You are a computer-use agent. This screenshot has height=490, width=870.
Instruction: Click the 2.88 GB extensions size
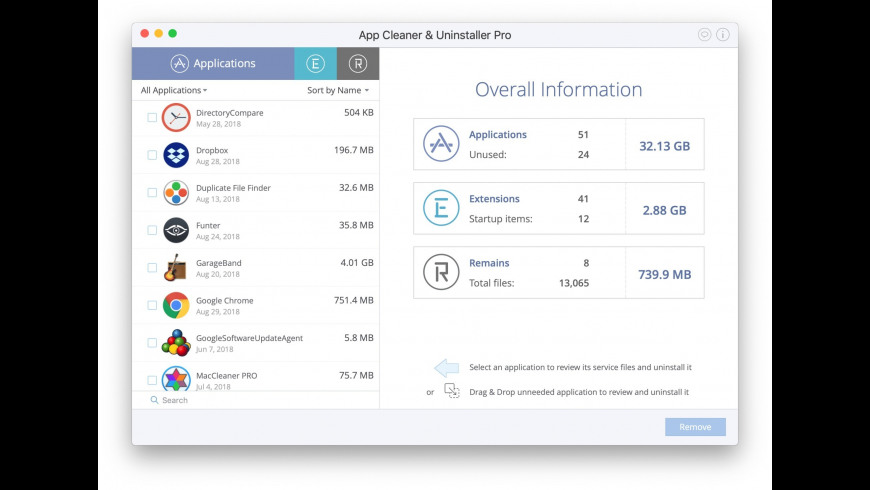point(665,210)
